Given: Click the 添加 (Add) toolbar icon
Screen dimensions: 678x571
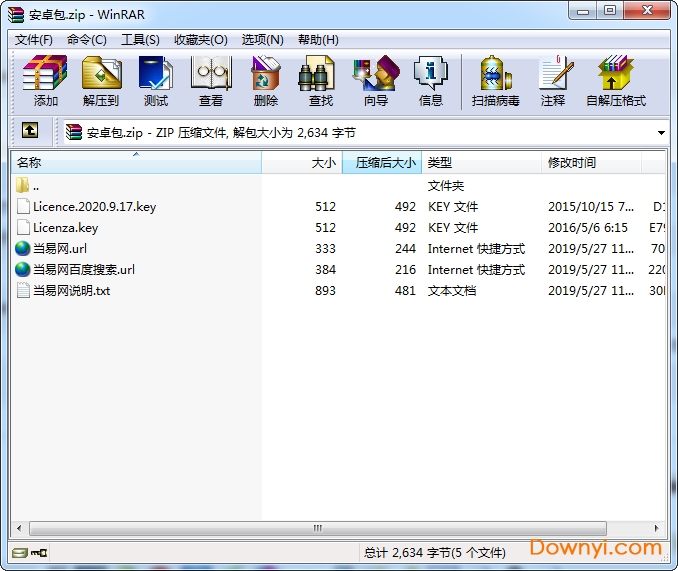Looking at the screenshot, I should tap(45, 81).
